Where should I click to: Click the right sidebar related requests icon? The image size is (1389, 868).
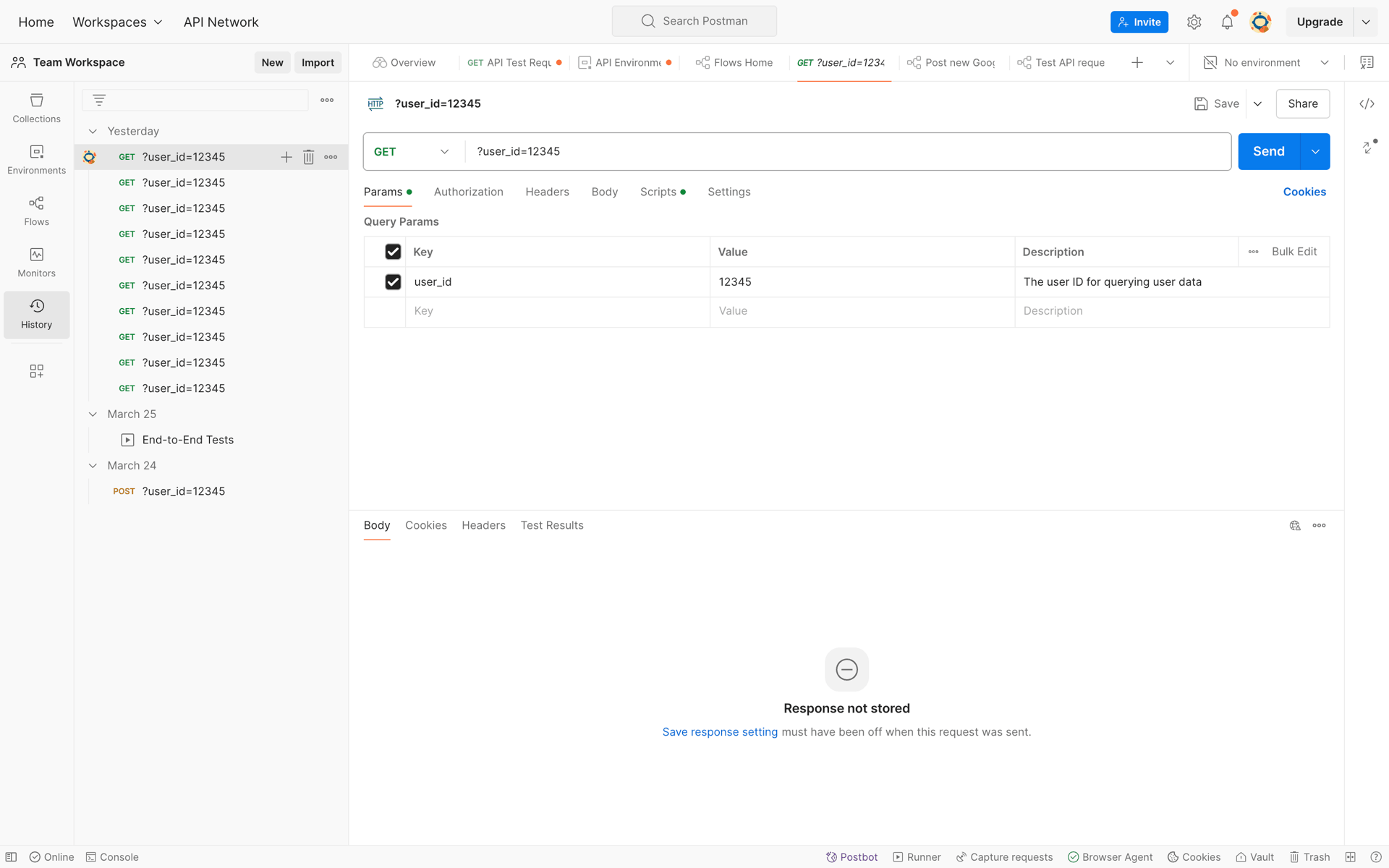point(1369,147)
